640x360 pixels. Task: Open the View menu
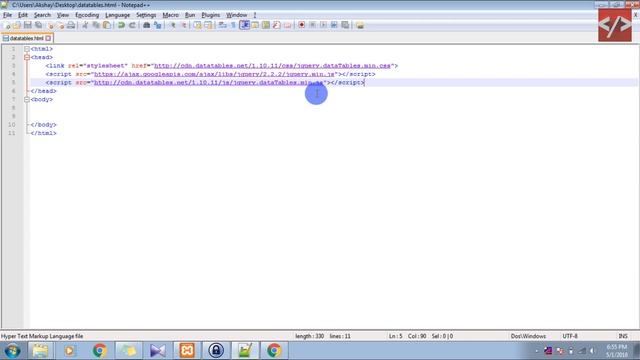tap(62, 15)
